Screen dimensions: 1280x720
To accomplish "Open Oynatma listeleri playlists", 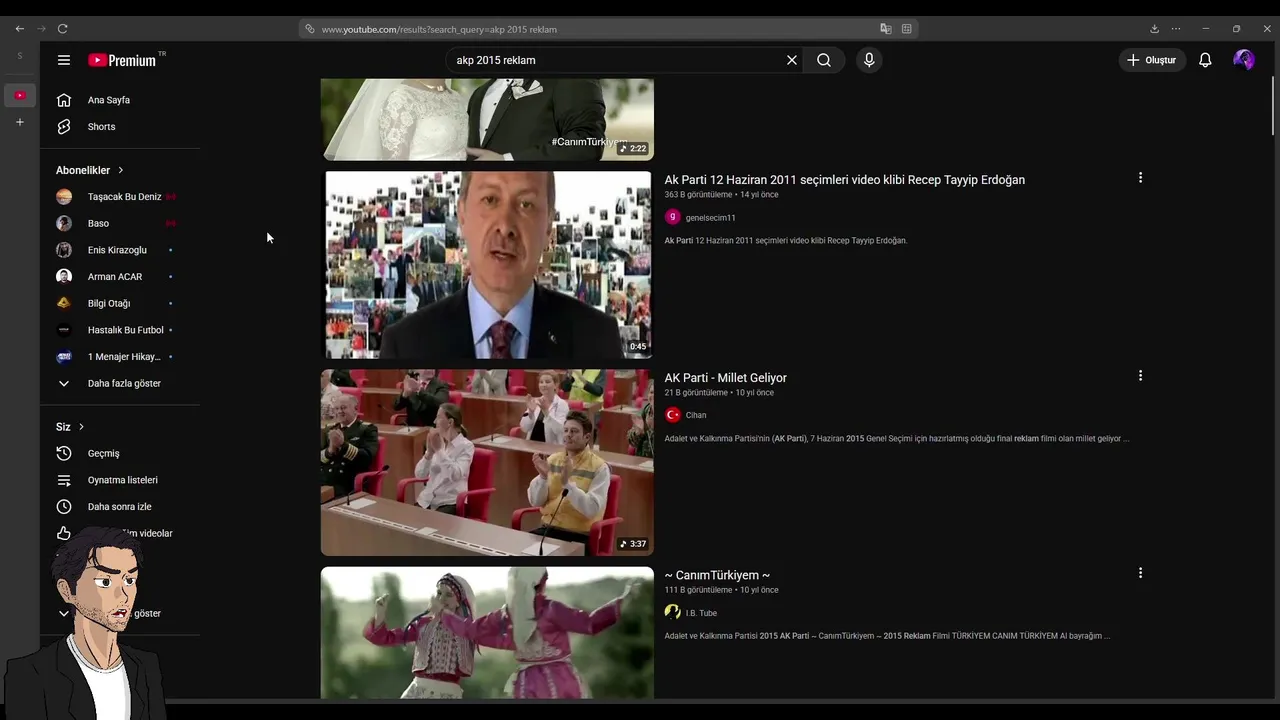I will click(x=120, y=480).
